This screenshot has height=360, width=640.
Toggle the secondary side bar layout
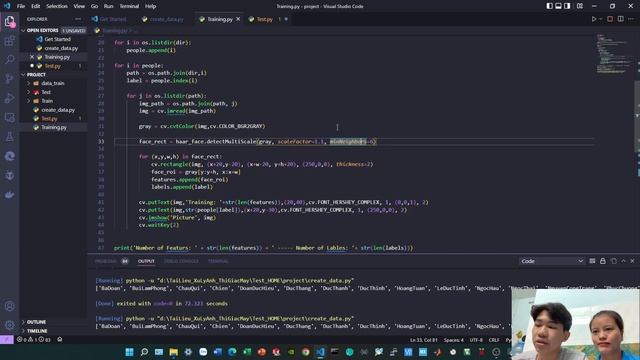pos(567,6)
